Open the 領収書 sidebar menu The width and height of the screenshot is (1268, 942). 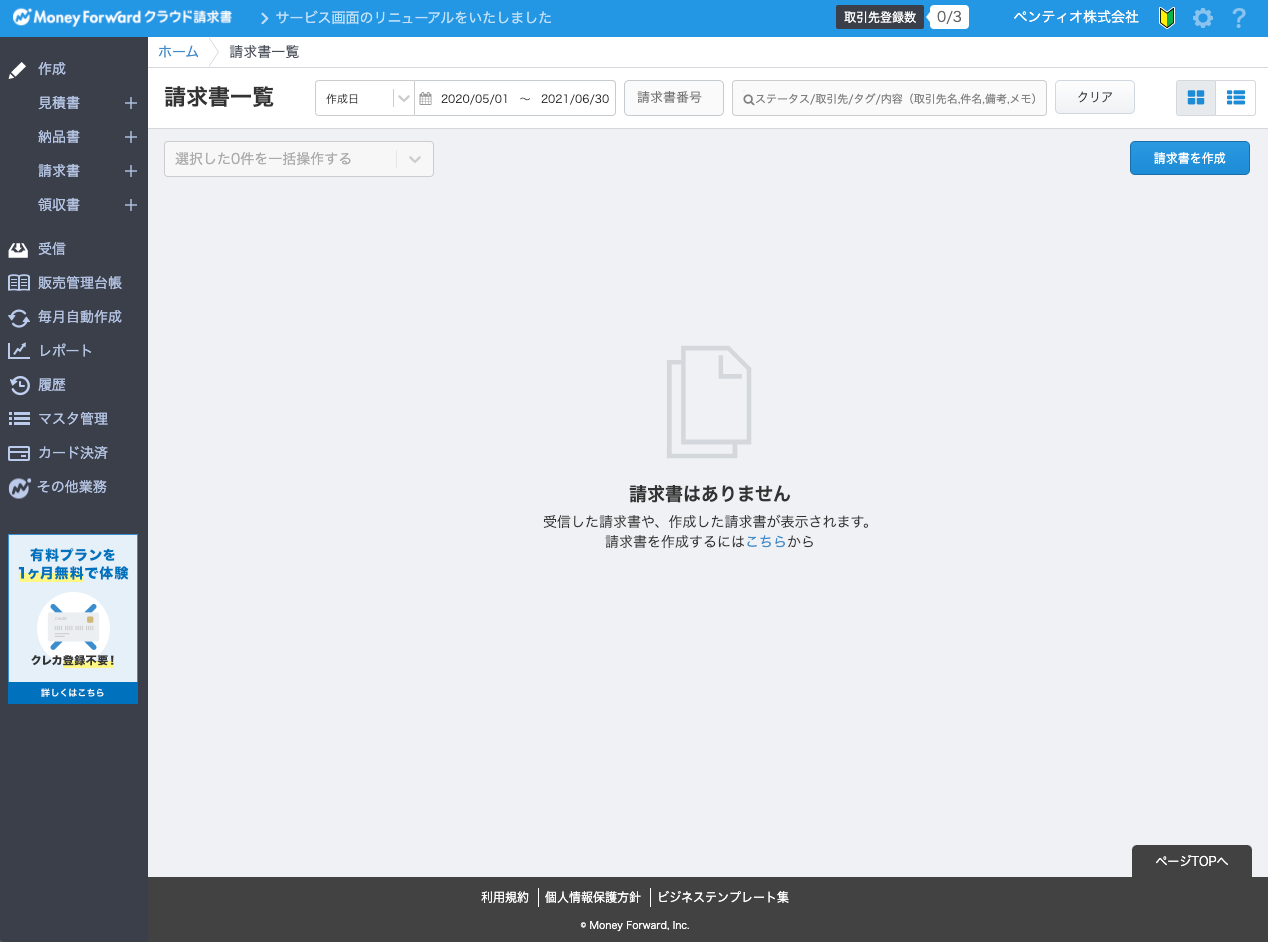59,205
